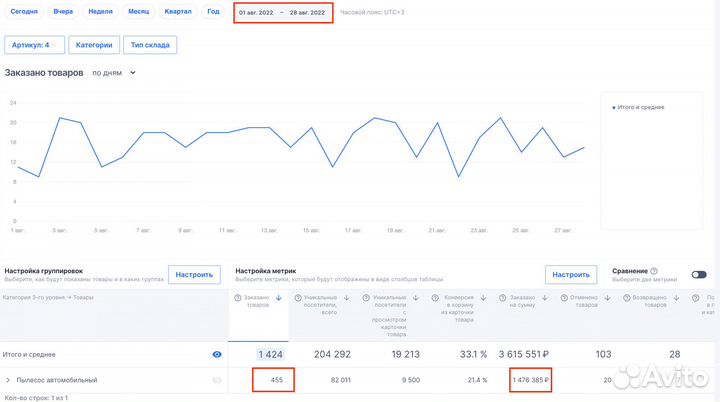The height and width of the screenshot is (402, 720).
Task: Select the 'Квартал' period tab
Action: [x=175, y=13]
